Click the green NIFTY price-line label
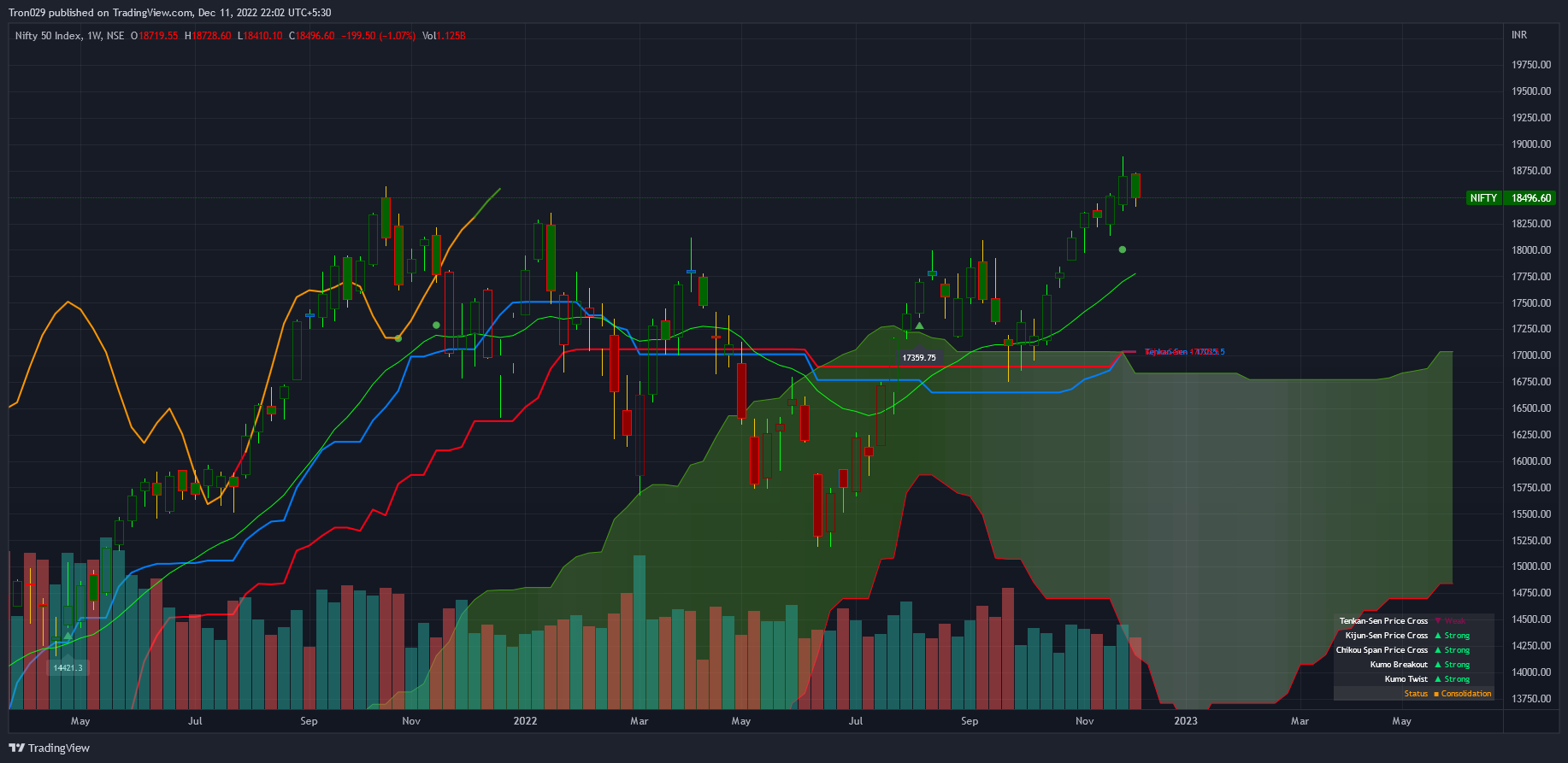This screenshot has width=1568, height=763. point(1483,198)
